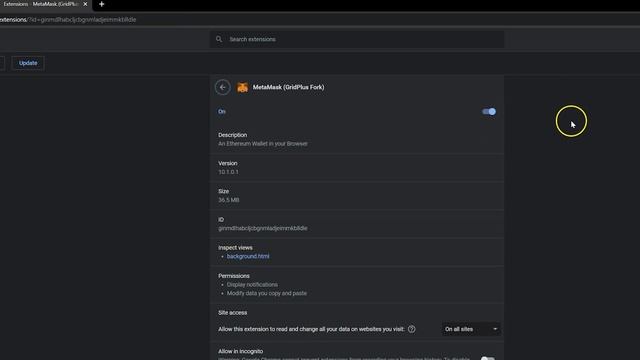Close the Extensions MetaMask tab
Screen dimensions: 640x360
pos(85,4)
